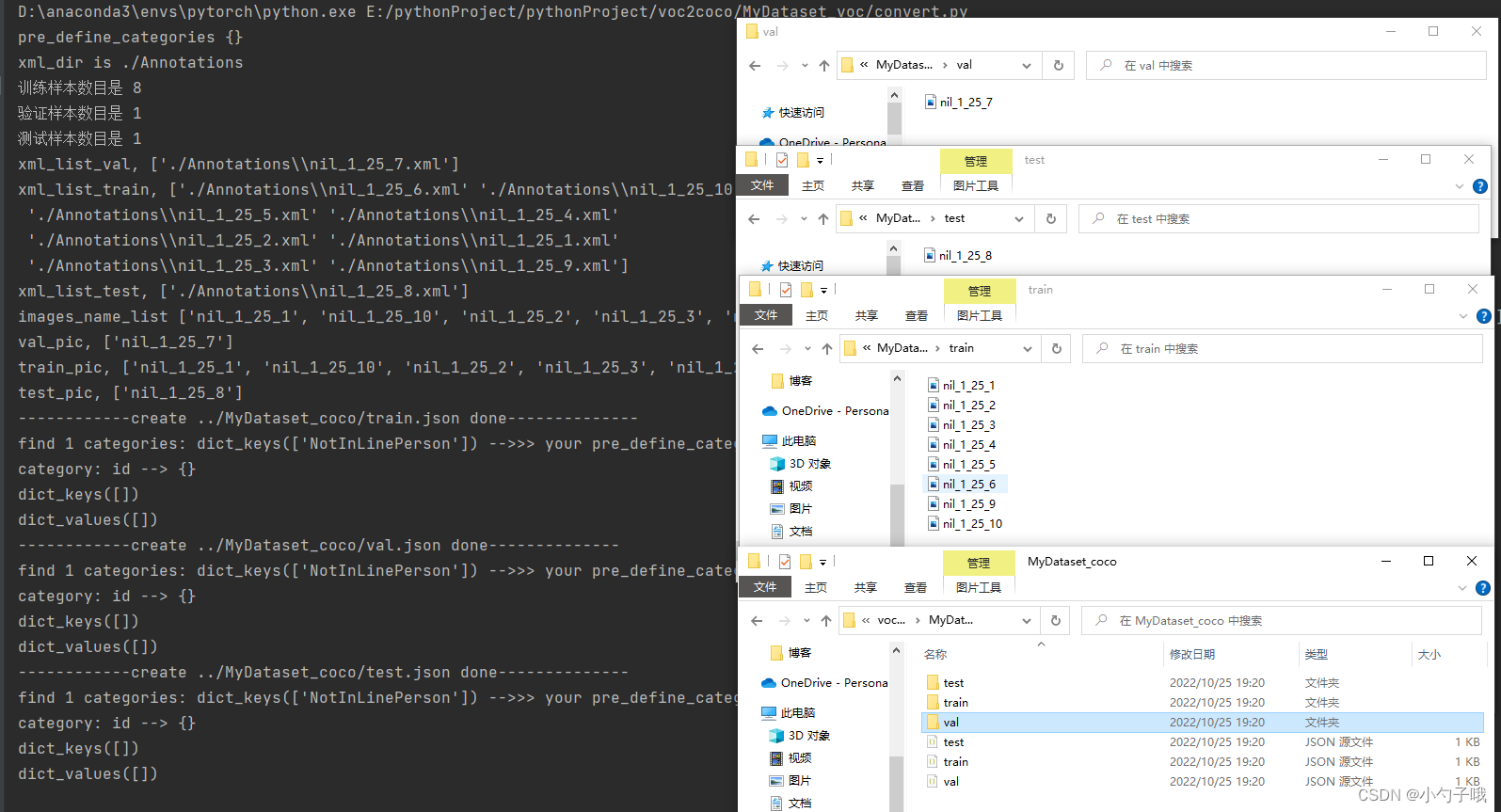Select OneDrive in train window sidebar

pyautogui.click(x=825, y=411)
